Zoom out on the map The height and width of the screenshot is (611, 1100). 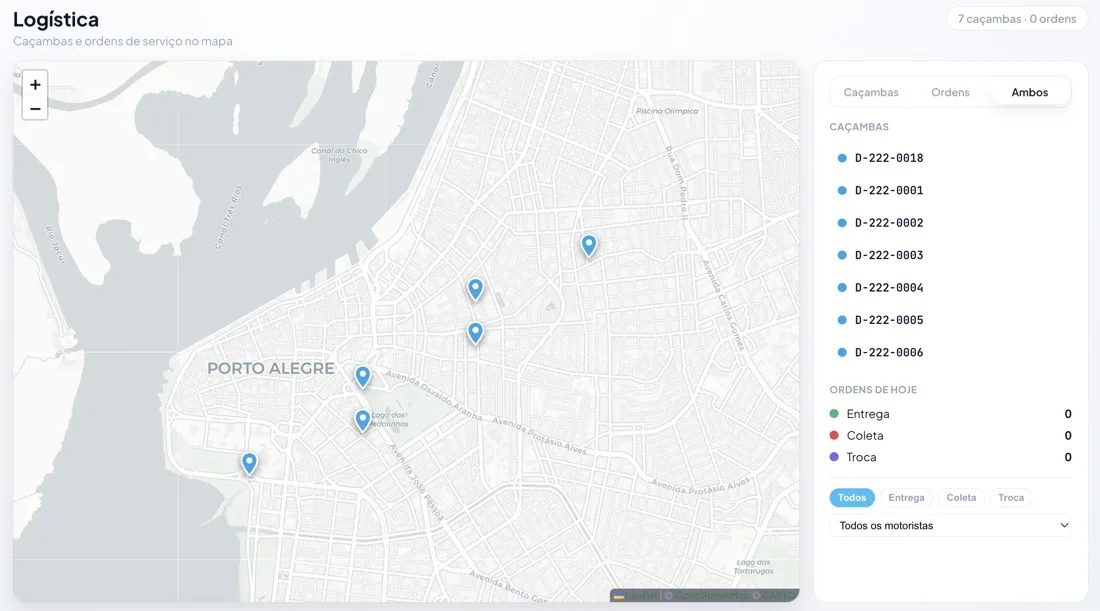click(x=35, y=109)
